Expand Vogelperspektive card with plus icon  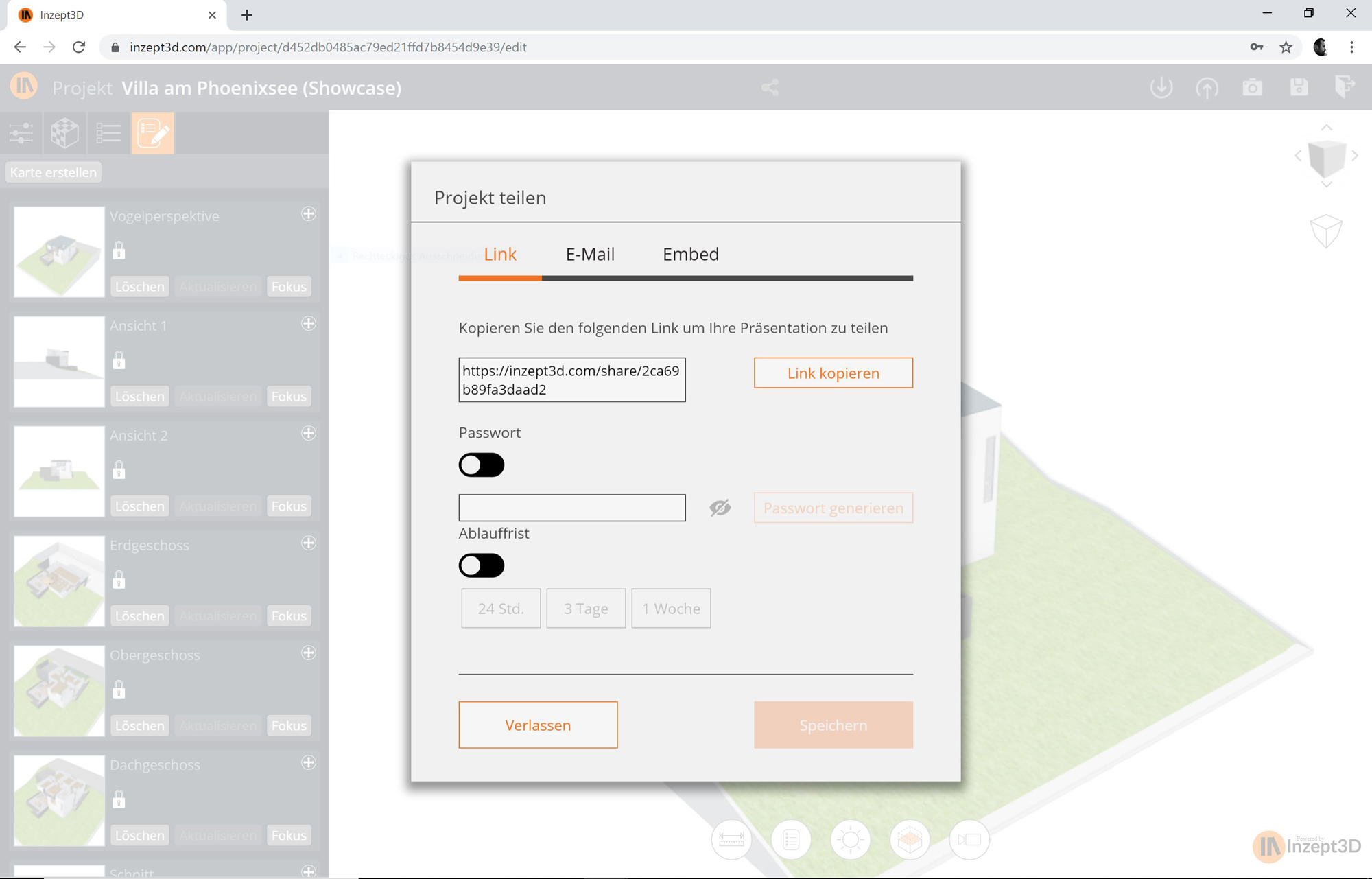[309, 214]
